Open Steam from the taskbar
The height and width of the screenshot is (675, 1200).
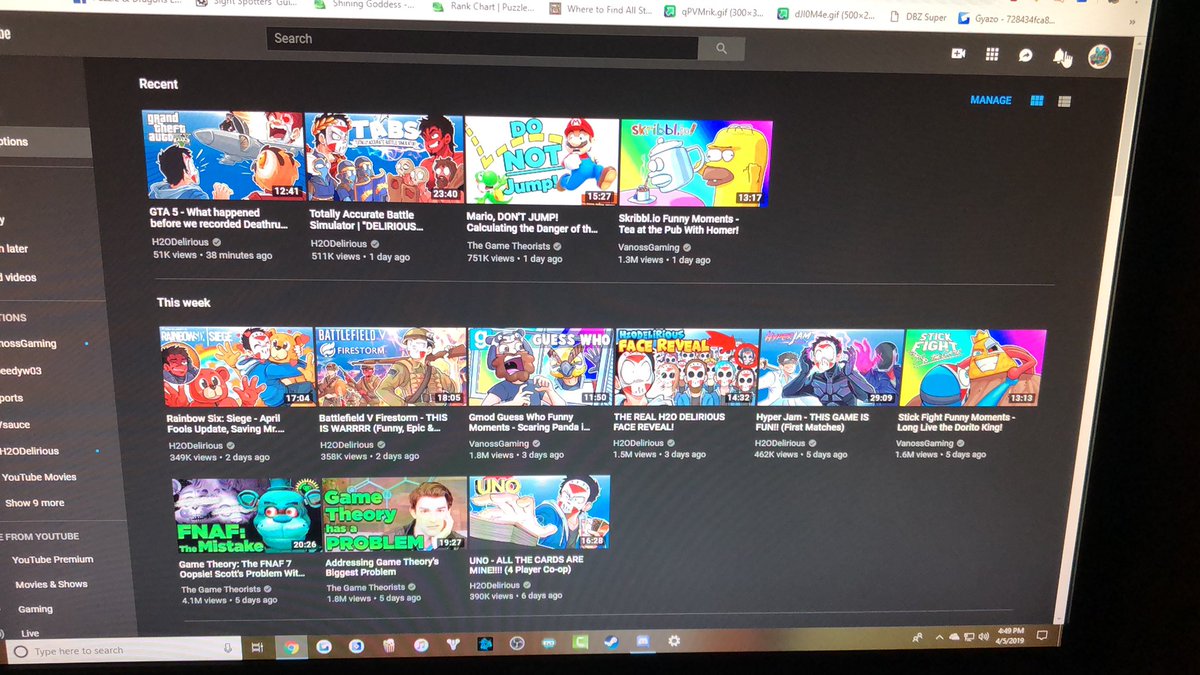pyautogui.click(x=611, y=643)
